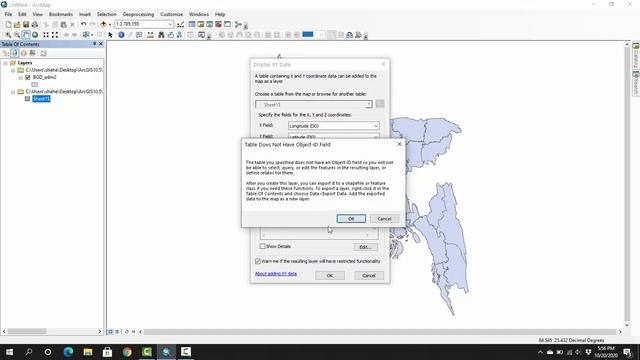The height and width of the screenshot is (360, 640).
Task: Select the Zoom In tool
Action: (8, 35)
